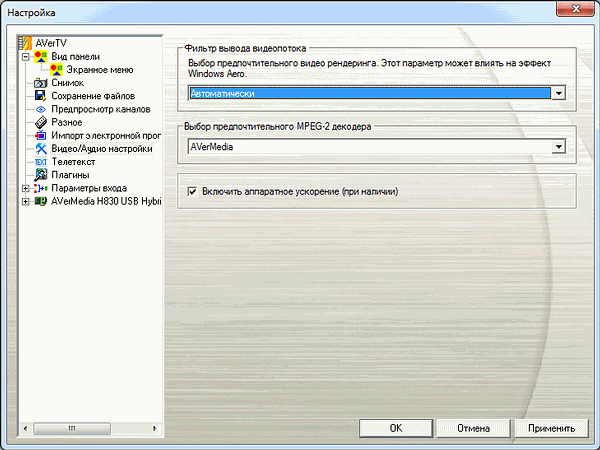Click the Импорт электронной прог TV icon

[x=41, y=135]
